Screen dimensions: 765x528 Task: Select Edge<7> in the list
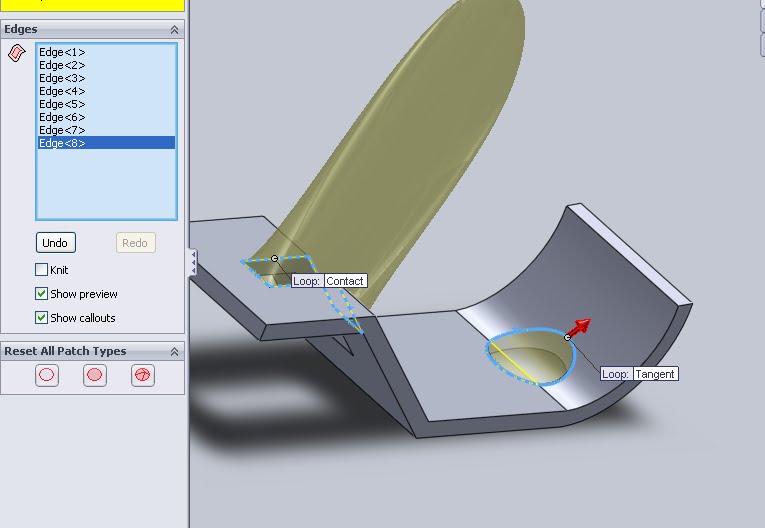coord(106,130)
